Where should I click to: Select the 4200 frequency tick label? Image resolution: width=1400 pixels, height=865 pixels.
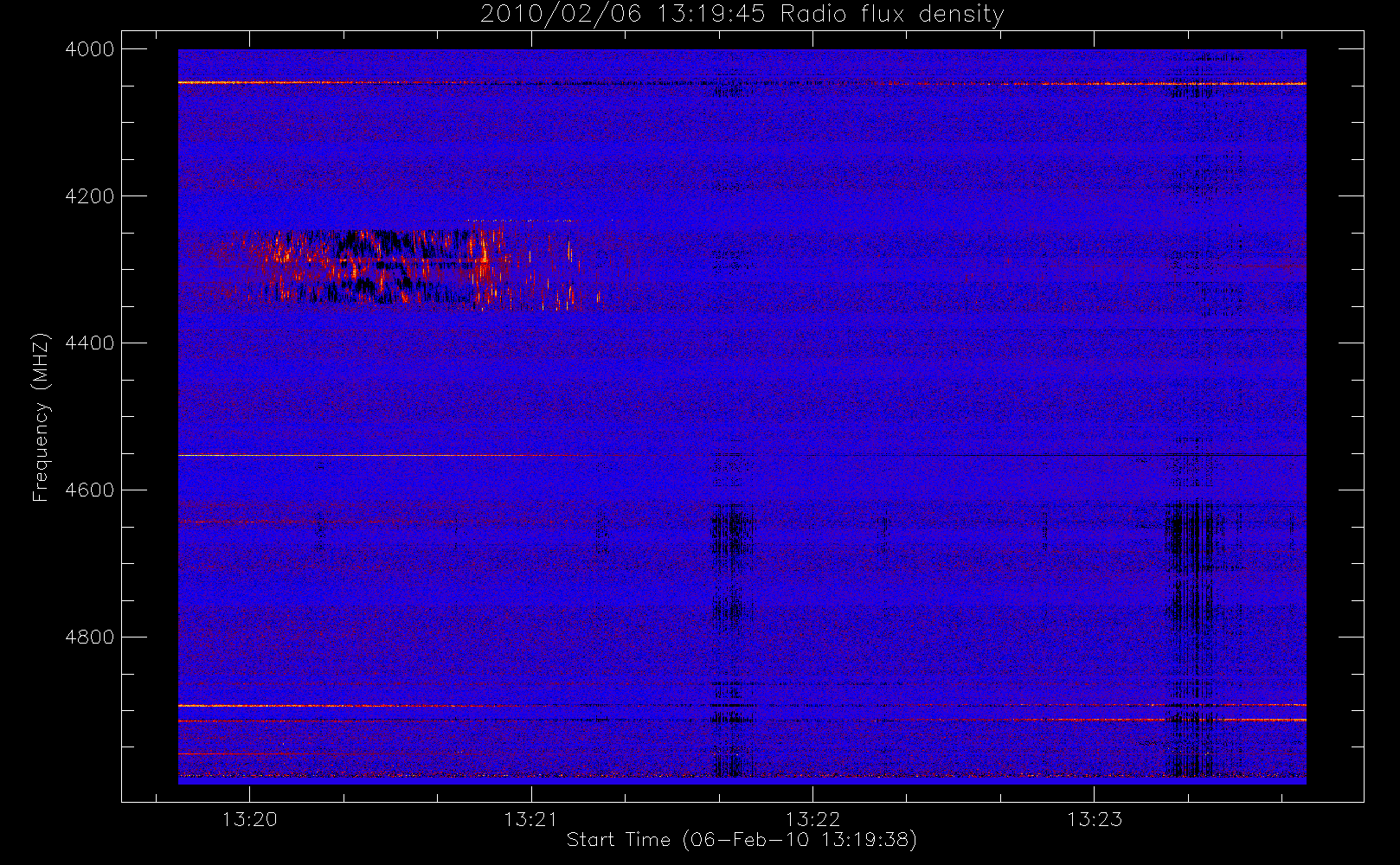90,196
